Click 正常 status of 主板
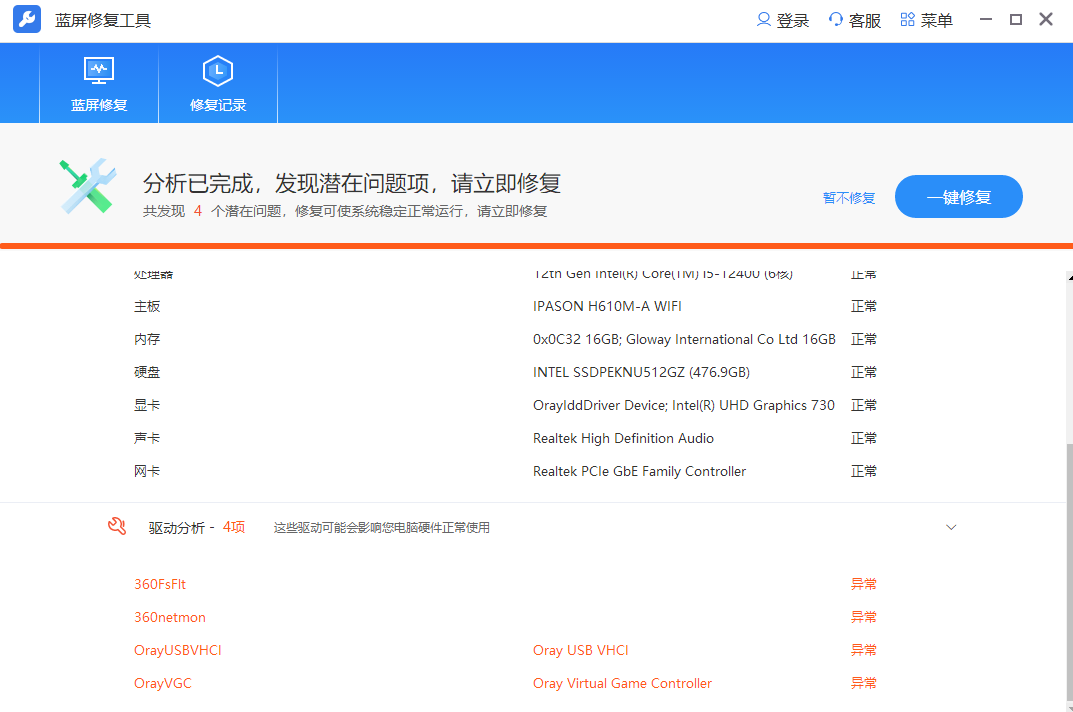 [864, 306]
